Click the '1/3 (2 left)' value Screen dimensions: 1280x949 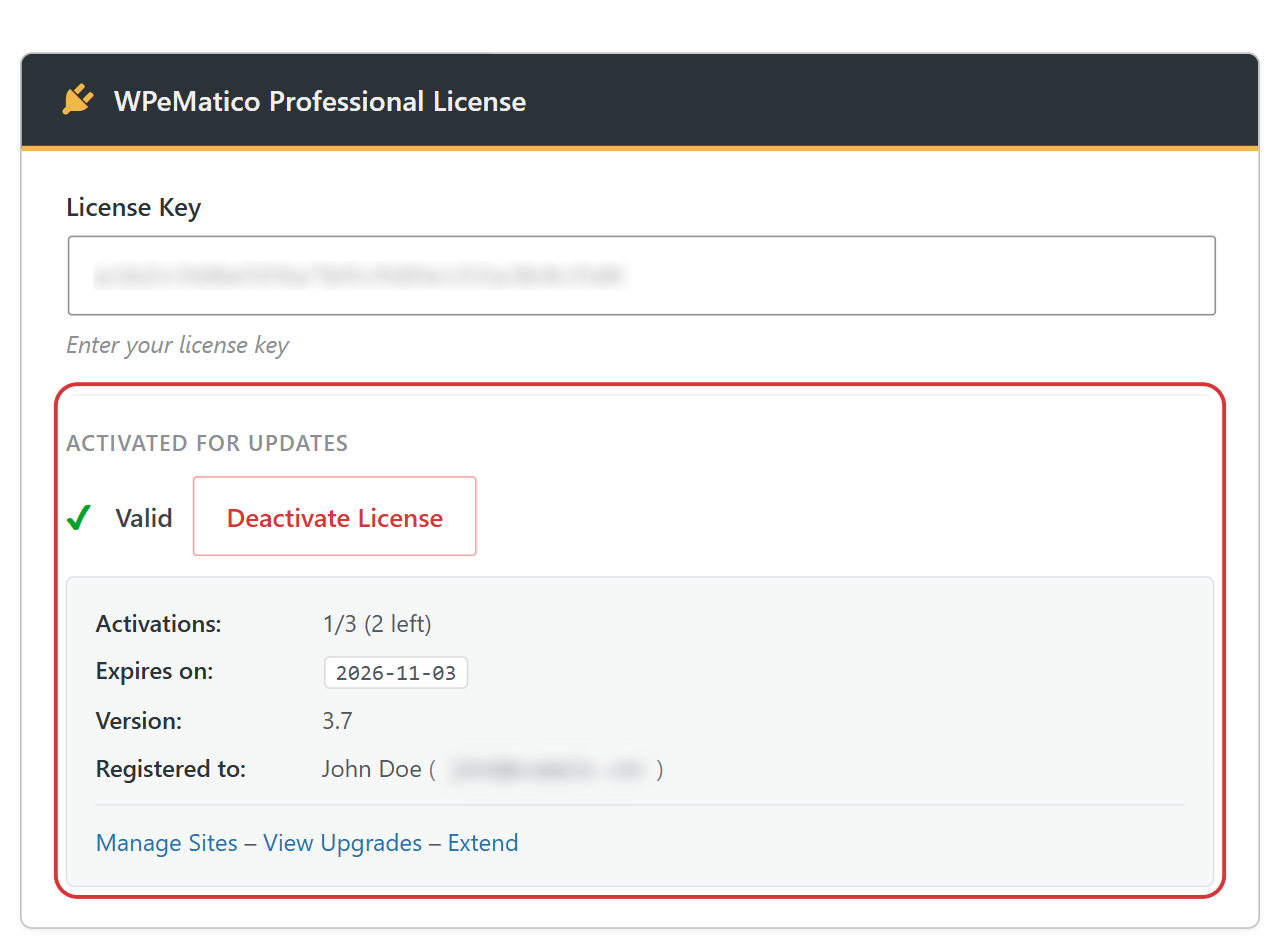click(377, 624)
